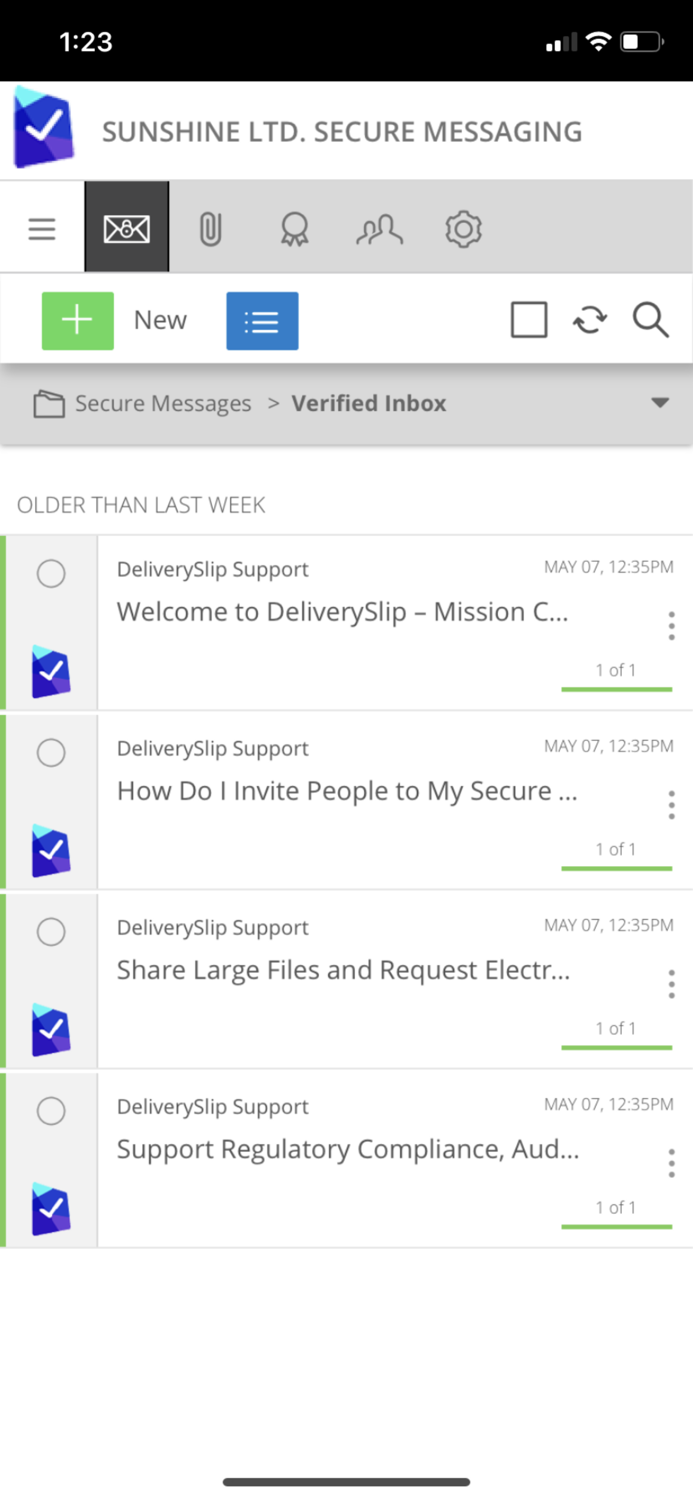Open the settings gear icon

pyautogui.click(x=462, y=228)
